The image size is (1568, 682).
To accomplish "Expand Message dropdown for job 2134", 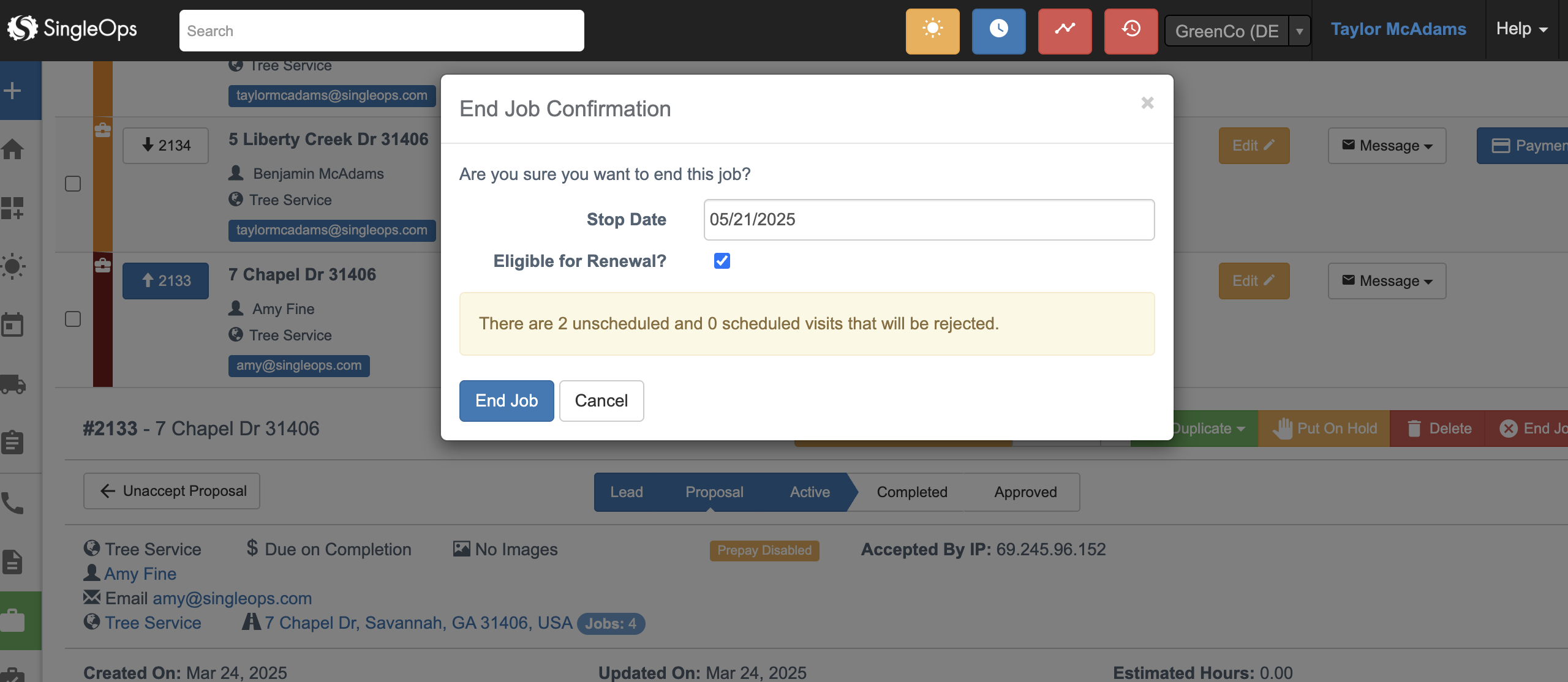I will point(1387,146).
